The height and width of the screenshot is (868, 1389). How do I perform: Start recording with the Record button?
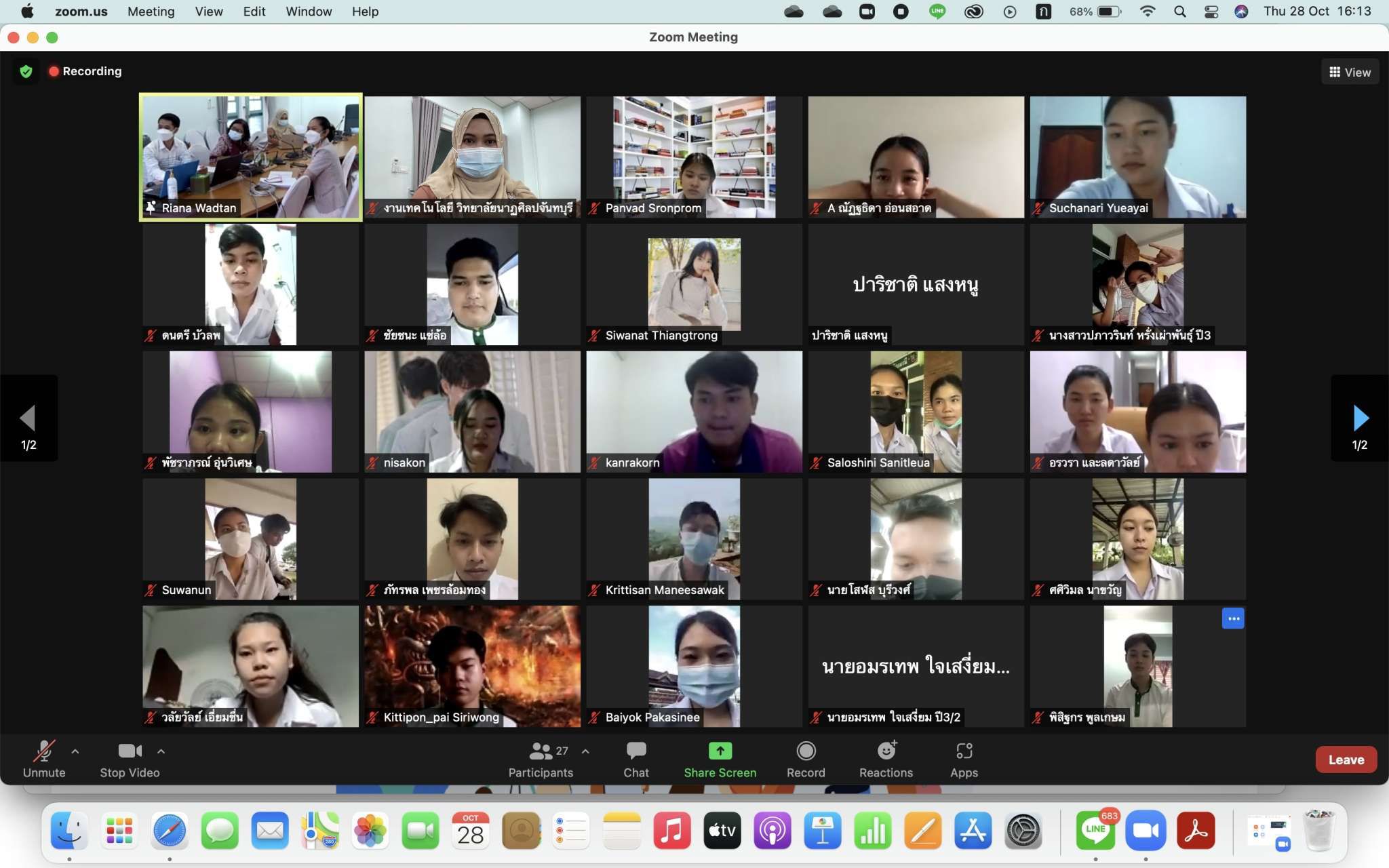point(806,759)
